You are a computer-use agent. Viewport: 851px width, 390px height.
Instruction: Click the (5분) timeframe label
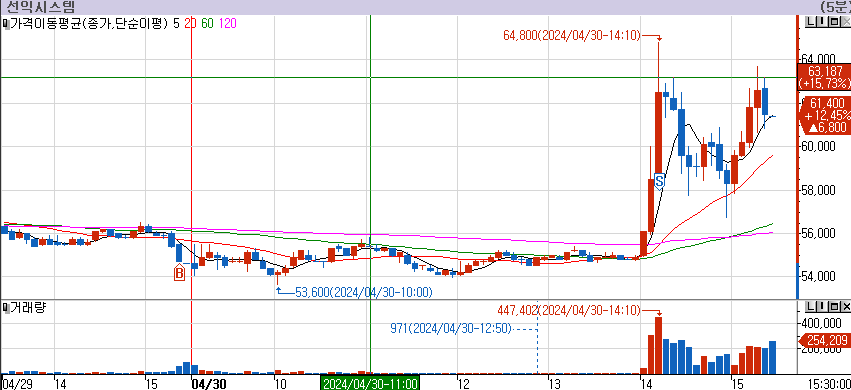[836, 7]
